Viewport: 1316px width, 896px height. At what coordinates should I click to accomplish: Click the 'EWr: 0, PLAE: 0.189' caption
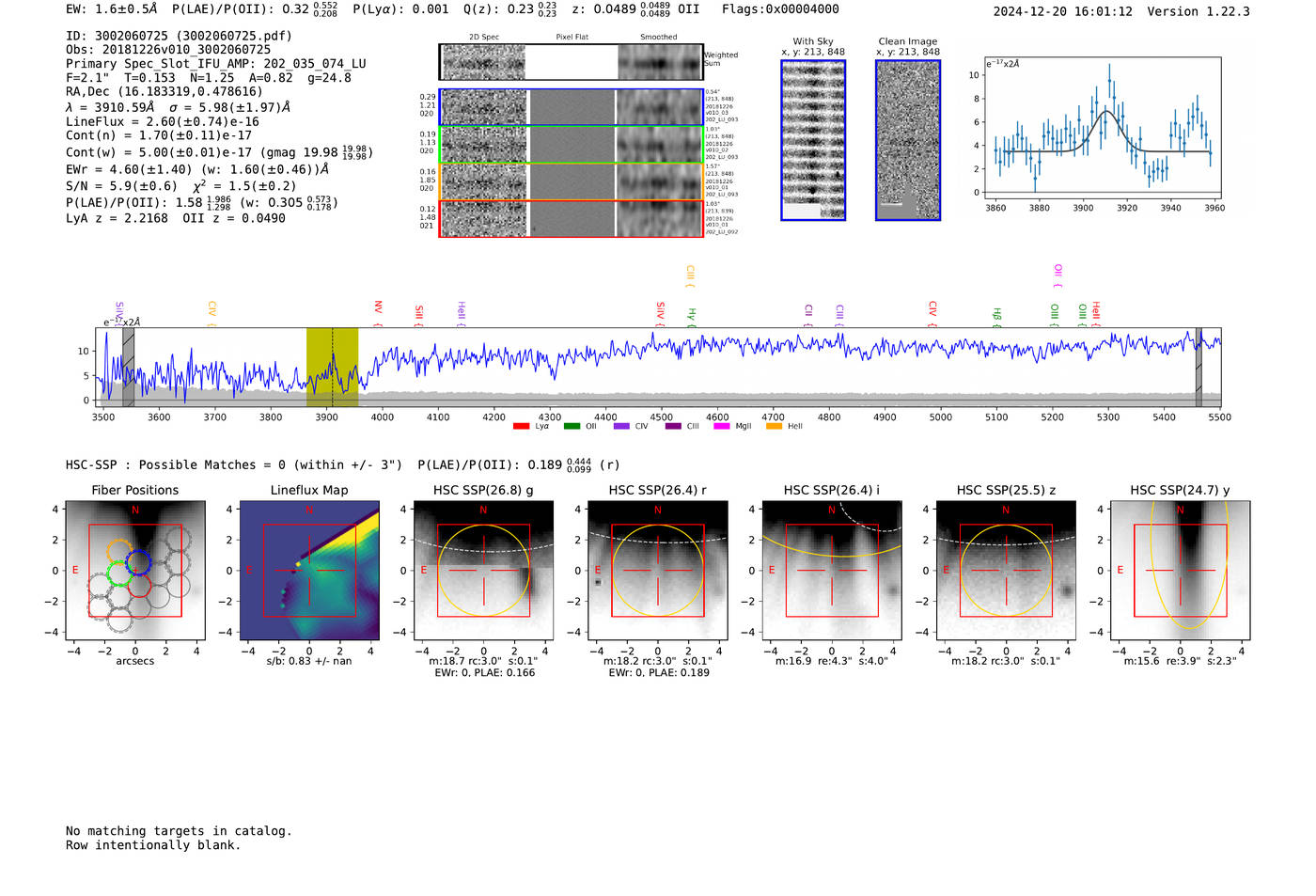[x=659, y=673]
